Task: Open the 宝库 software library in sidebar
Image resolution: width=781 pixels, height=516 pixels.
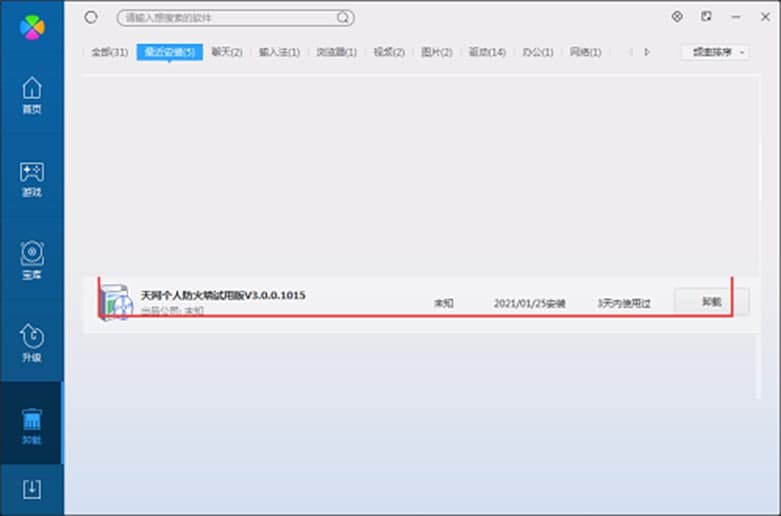Action: click(x=32, y=260)
